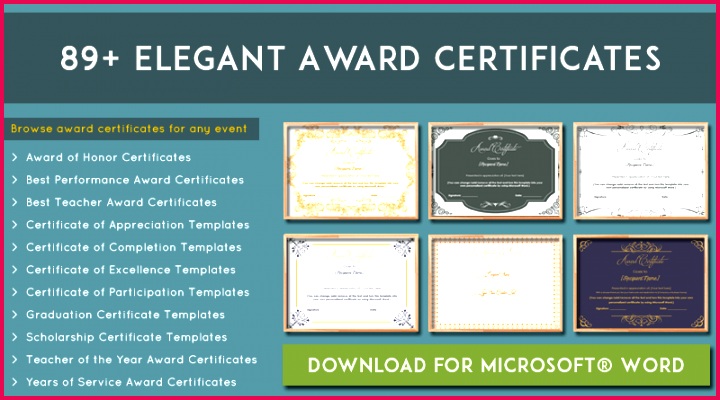720x400 pixels.
Task: Click Browse award certificates for any event
Action: click(129, 129)
